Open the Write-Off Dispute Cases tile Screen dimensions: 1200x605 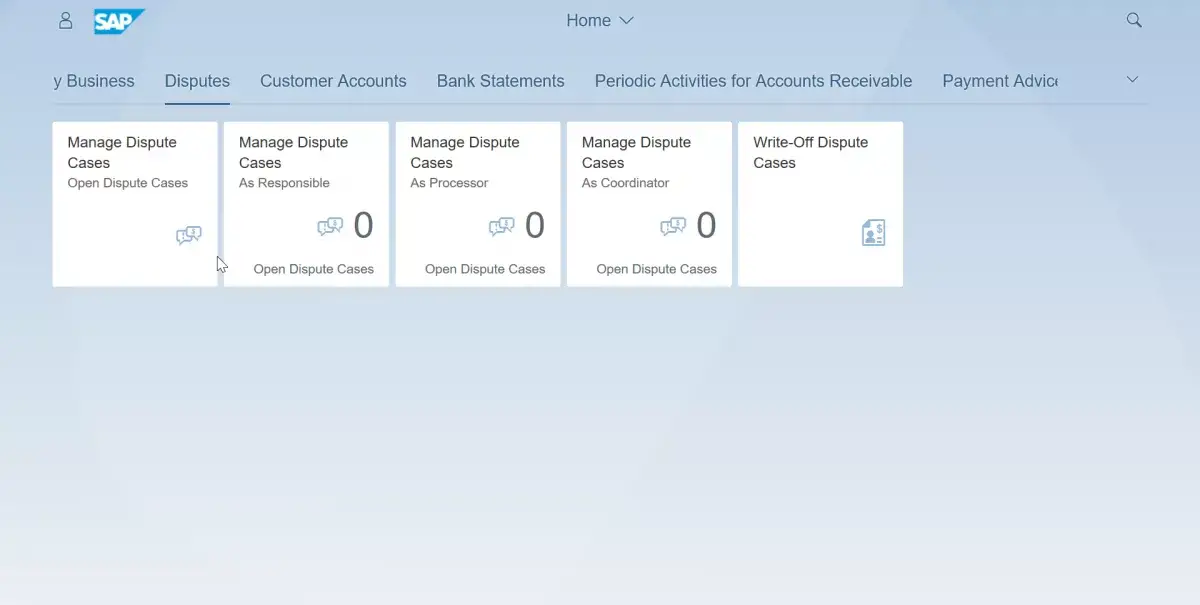click(x=821, y=204)
